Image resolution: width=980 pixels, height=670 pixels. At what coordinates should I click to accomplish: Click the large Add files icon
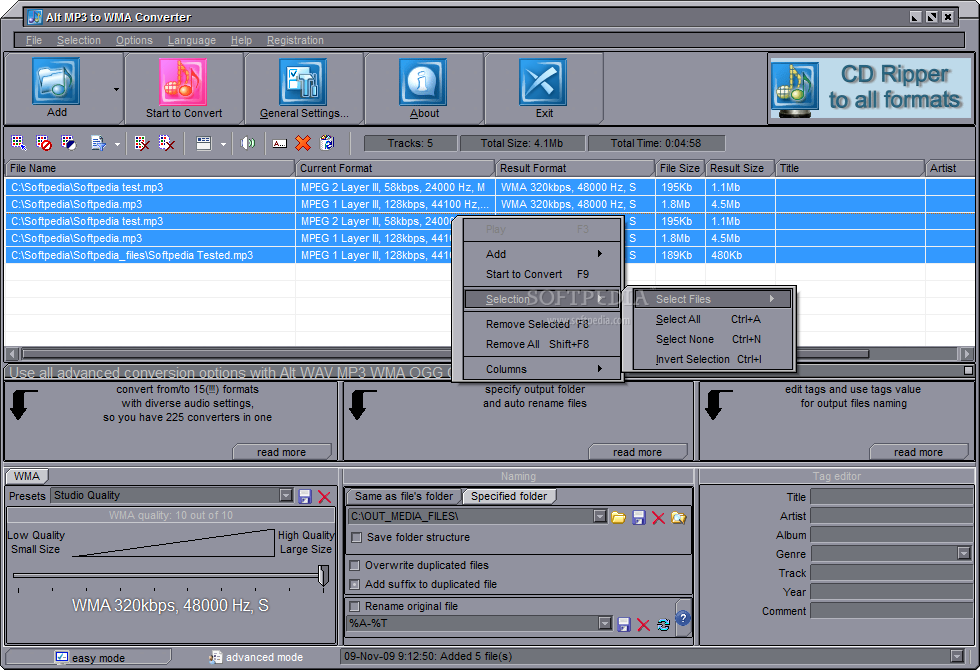coord(56,81)
